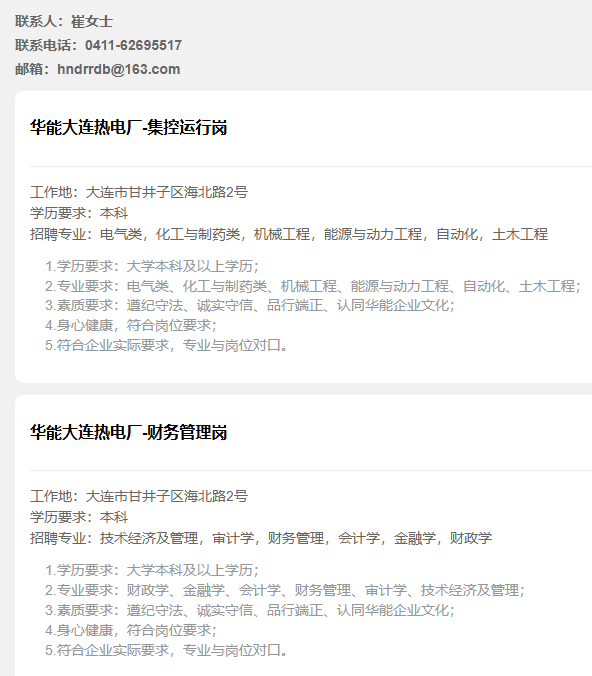The height and width of the screenshot is (676, 592).
Task: Click requirement 5 专业与岗位对口 in first card
Action: pos(166,345)
